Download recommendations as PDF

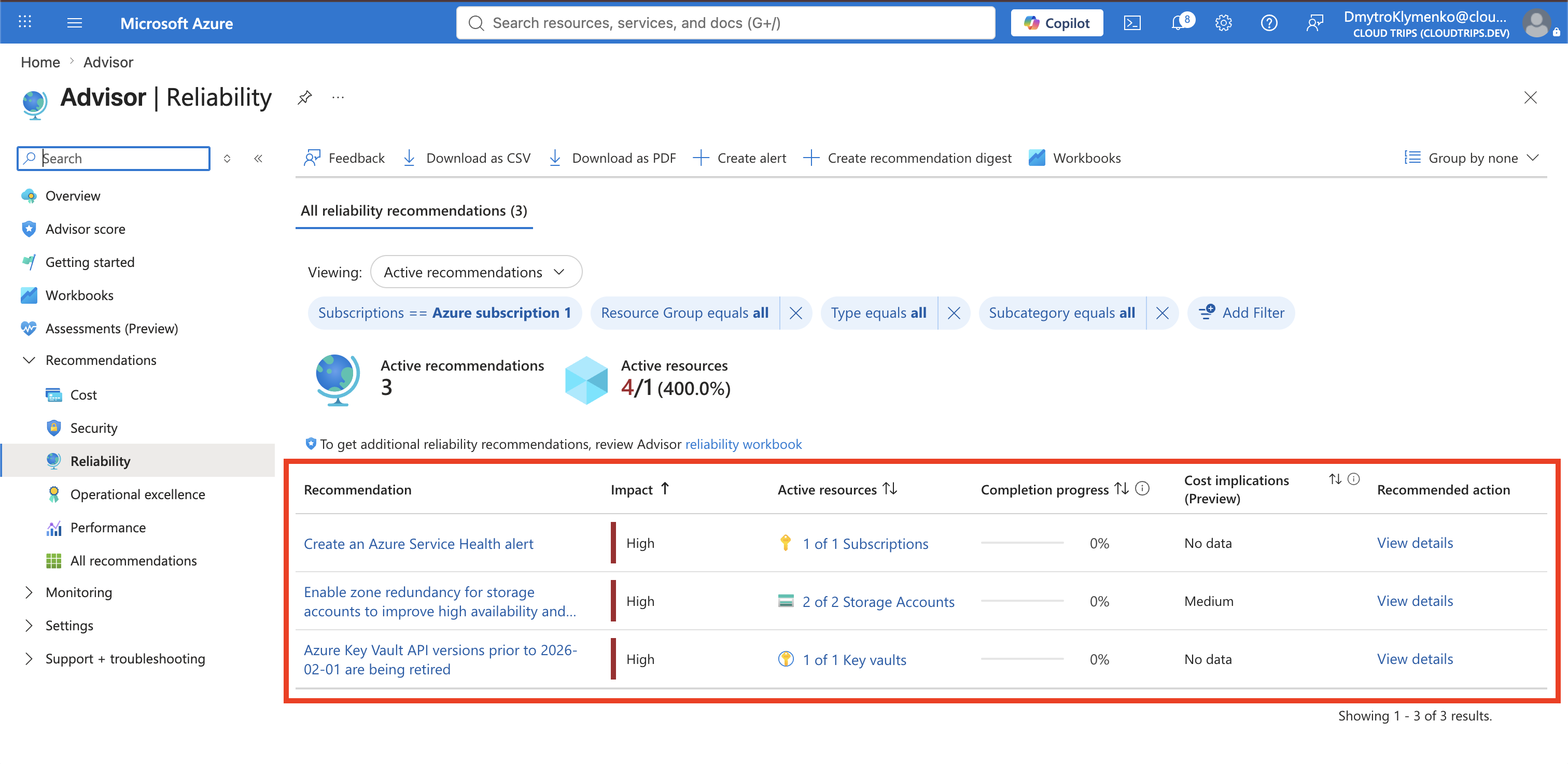click(612, 158)
